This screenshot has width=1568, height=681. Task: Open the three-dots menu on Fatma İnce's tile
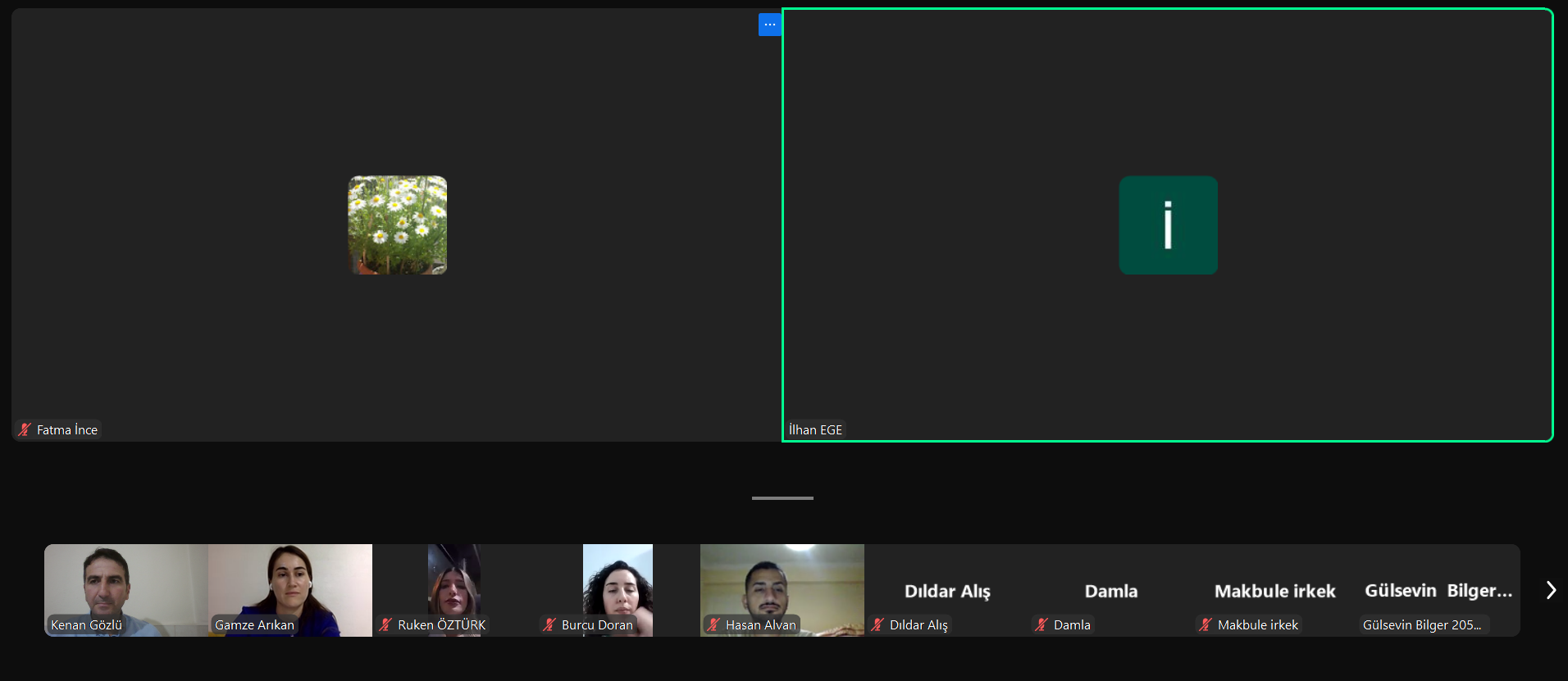point(769,25)
